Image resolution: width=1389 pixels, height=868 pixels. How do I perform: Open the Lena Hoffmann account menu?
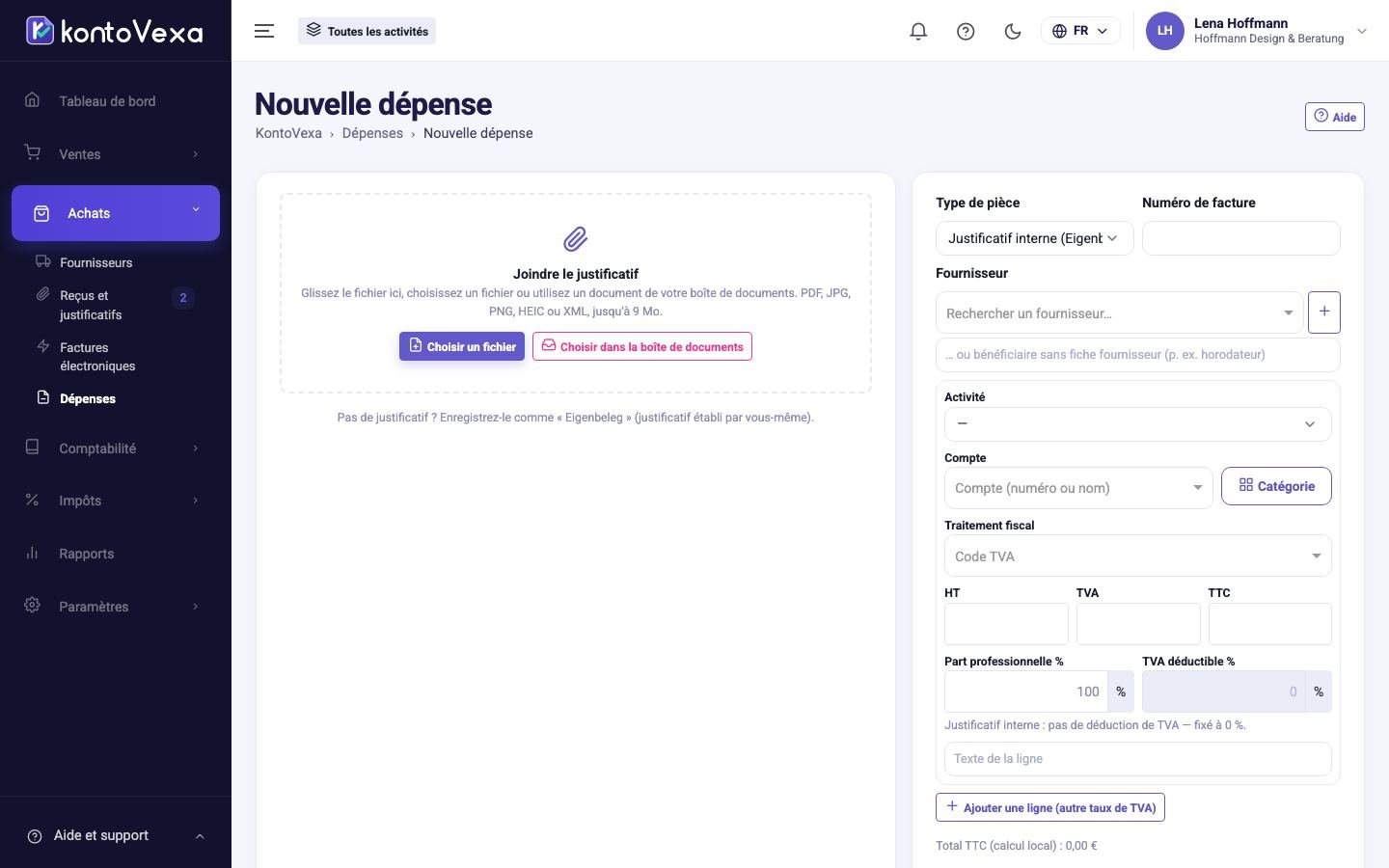click(1257, 31)
